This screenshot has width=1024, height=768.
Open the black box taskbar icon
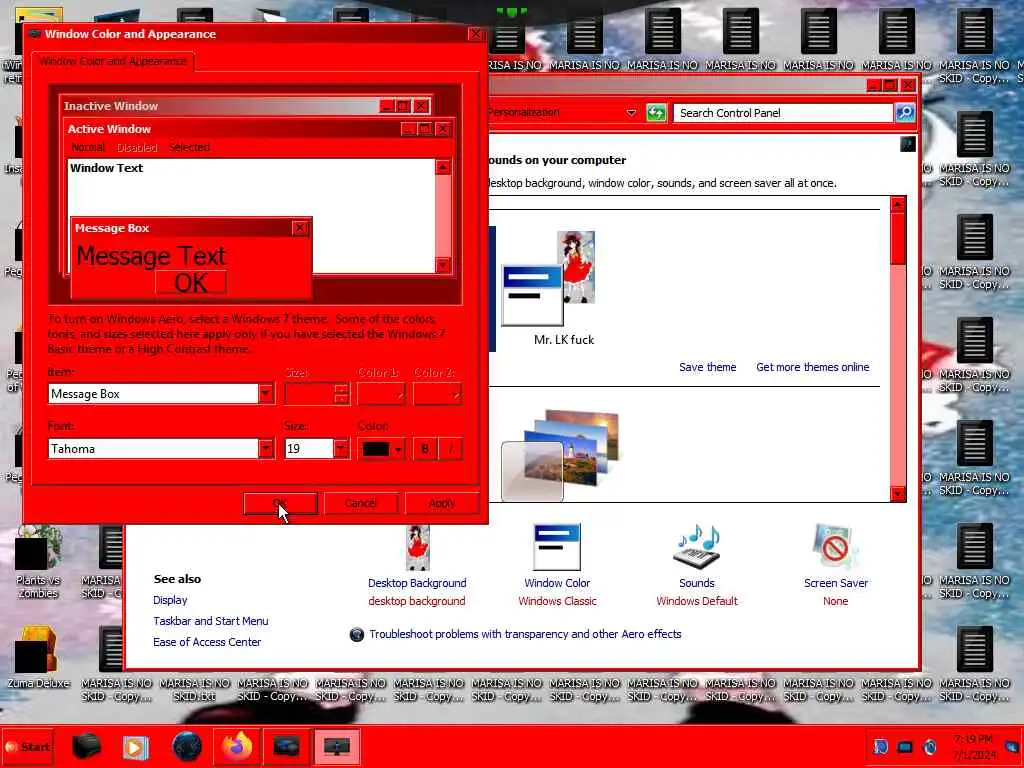point(86,746)
